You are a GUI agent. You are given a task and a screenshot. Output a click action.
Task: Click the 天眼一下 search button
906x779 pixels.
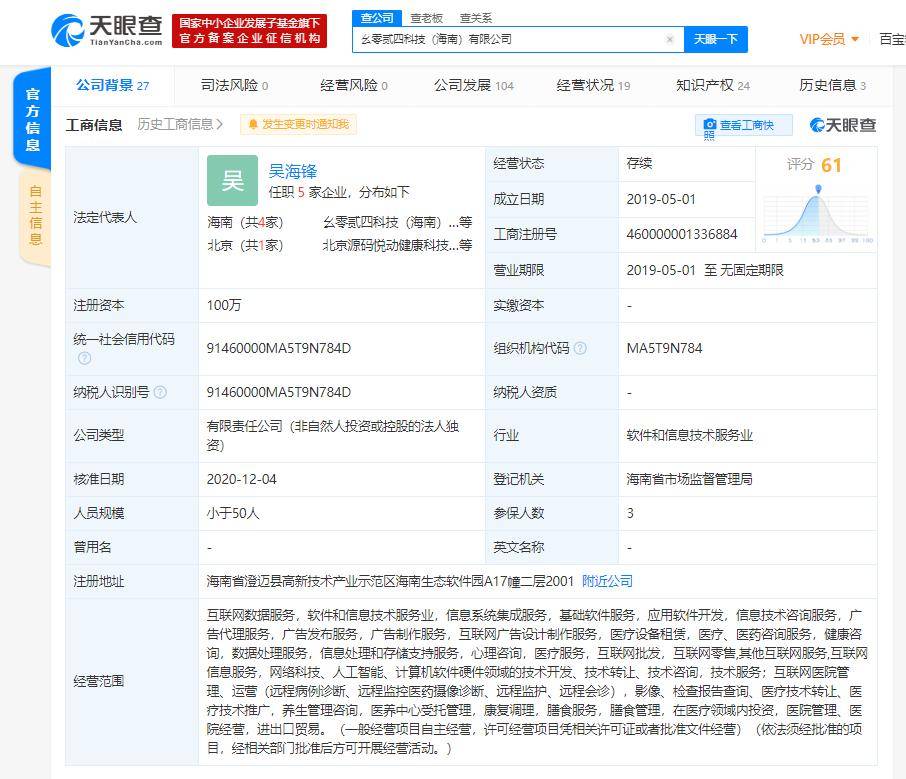[716, 39]
